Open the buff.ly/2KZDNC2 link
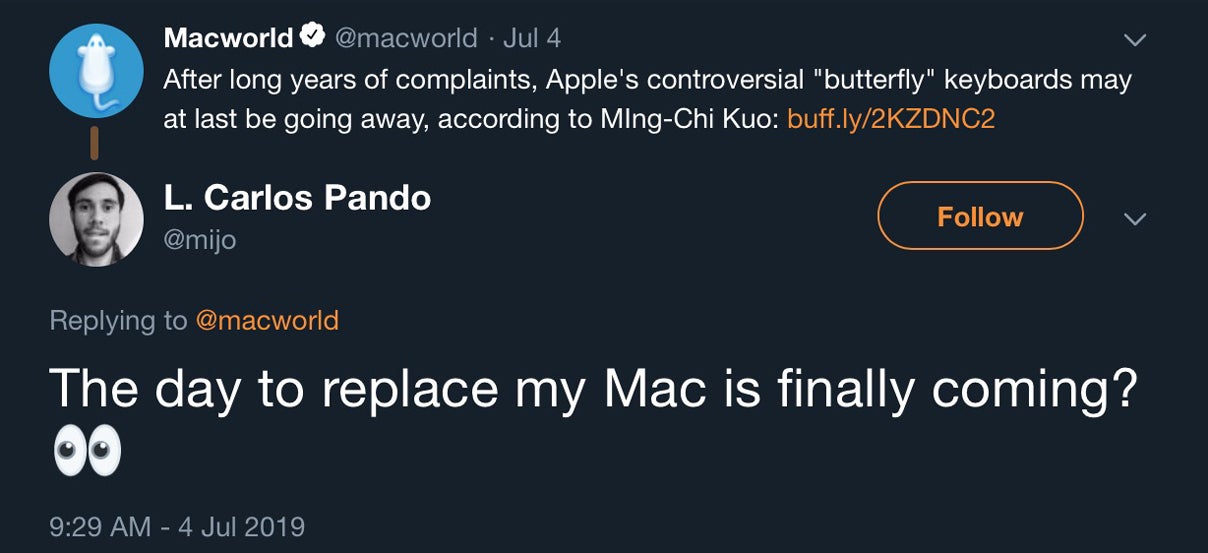This screenshot has width=1208, height=553. (x=891, y=119)
